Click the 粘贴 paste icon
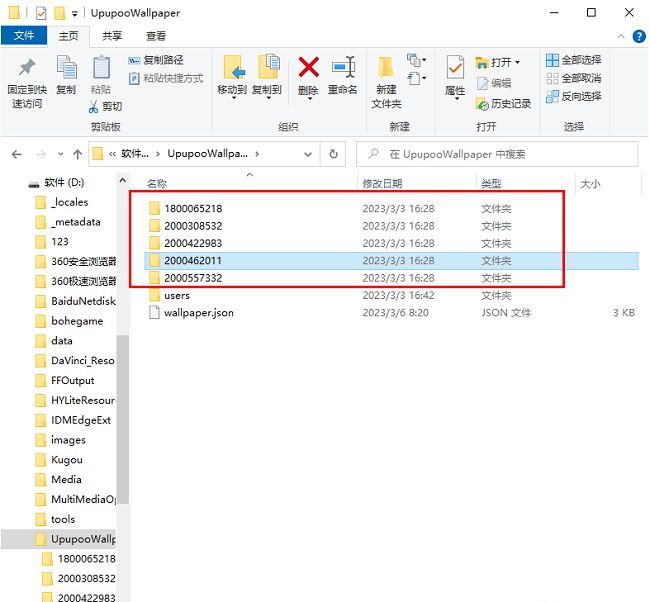The width and height of the screenshot is (650, 602). click(101, 67)
